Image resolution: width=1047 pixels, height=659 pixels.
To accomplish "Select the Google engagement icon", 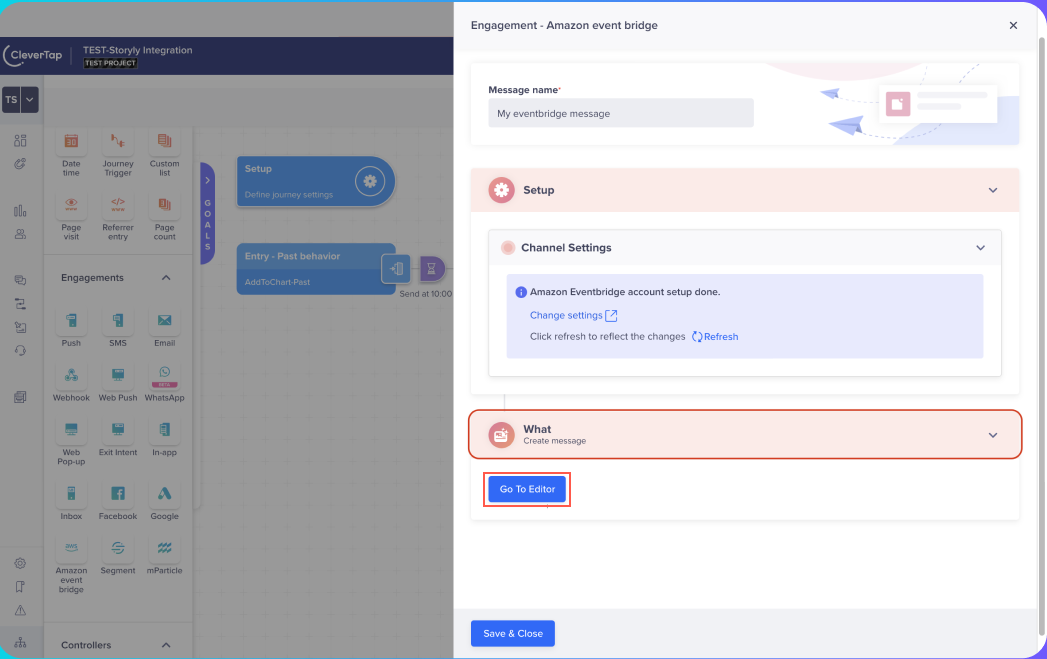I will (164, 494).
